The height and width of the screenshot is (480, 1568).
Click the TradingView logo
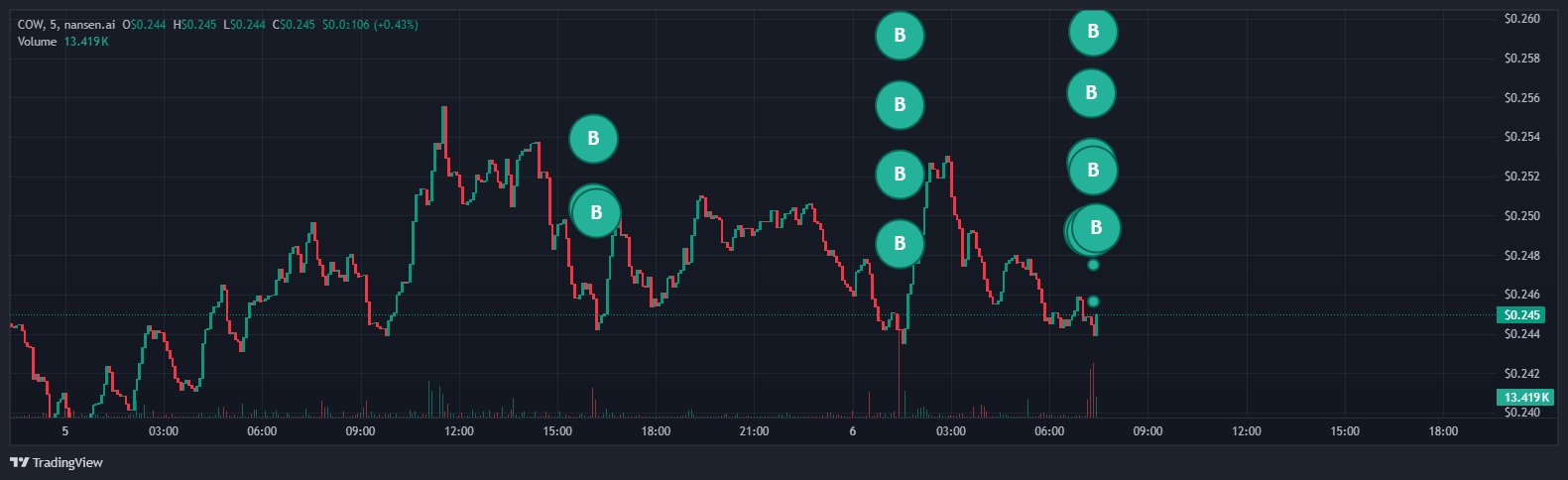click(x=57, y=462)
